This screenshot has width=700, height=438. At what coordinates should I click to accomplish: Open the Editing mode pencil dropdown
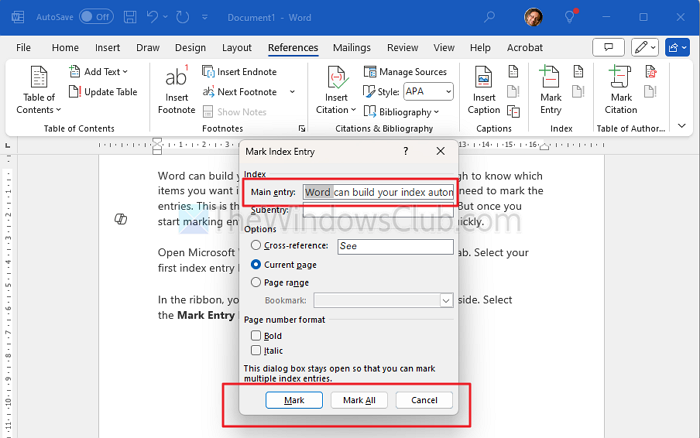[645, 47]
